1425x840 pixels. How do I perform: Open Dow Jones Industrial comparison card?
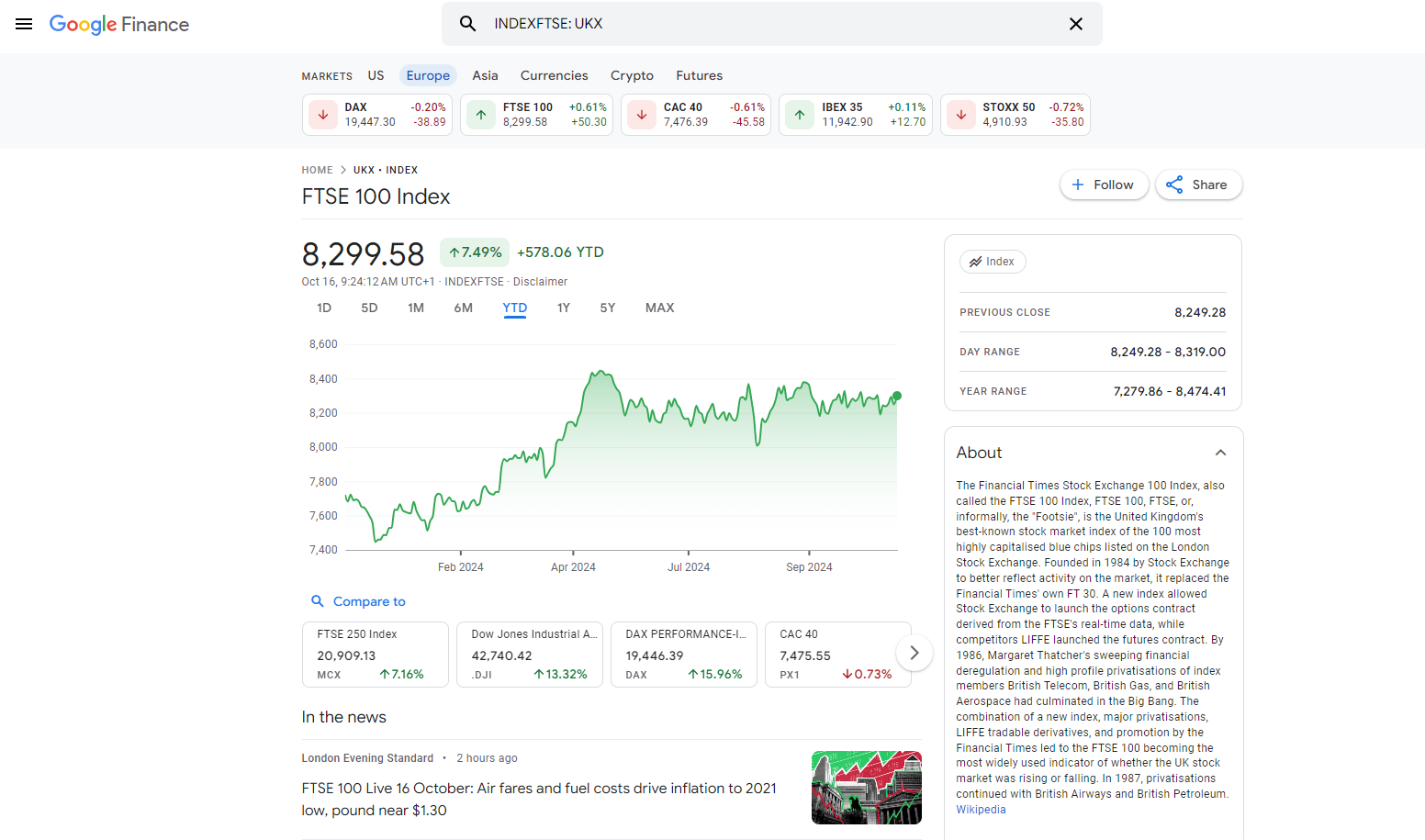click(530, 655)
